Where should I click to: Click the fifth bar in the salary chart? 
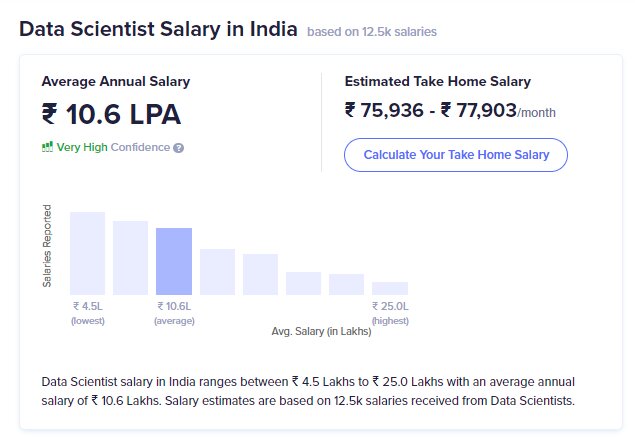click(260, 274)
